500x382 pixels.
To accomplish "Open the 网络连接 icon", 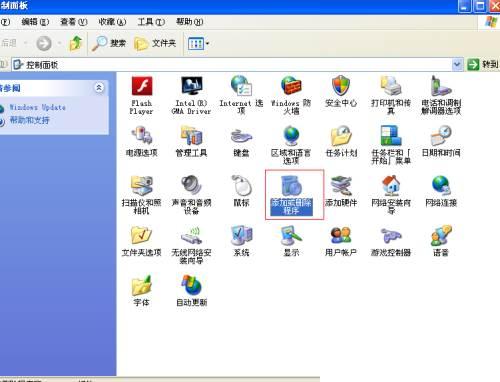I will [x=441, y=185].
